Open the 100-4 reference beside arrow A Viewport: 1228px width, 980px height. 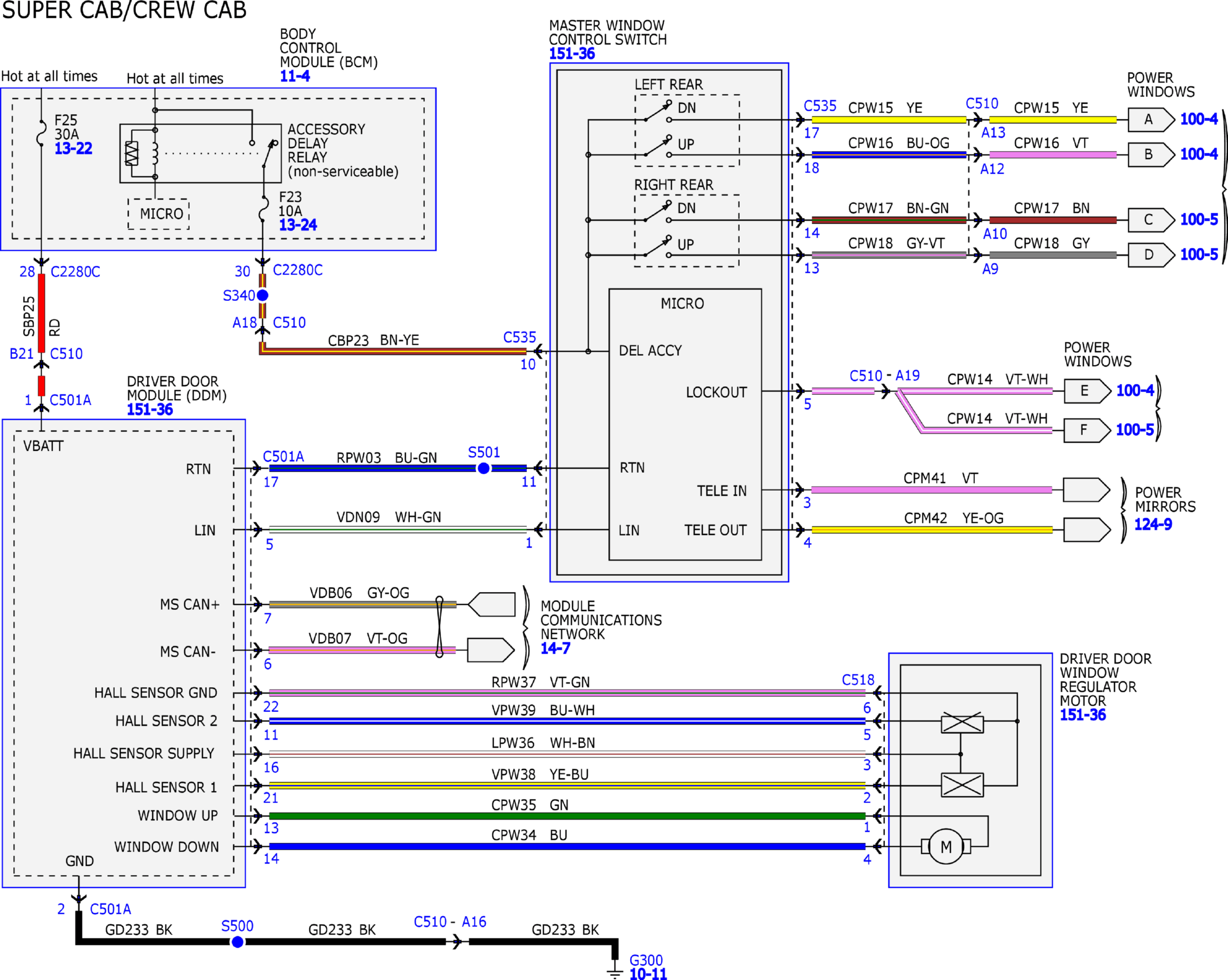(1199, 119)
